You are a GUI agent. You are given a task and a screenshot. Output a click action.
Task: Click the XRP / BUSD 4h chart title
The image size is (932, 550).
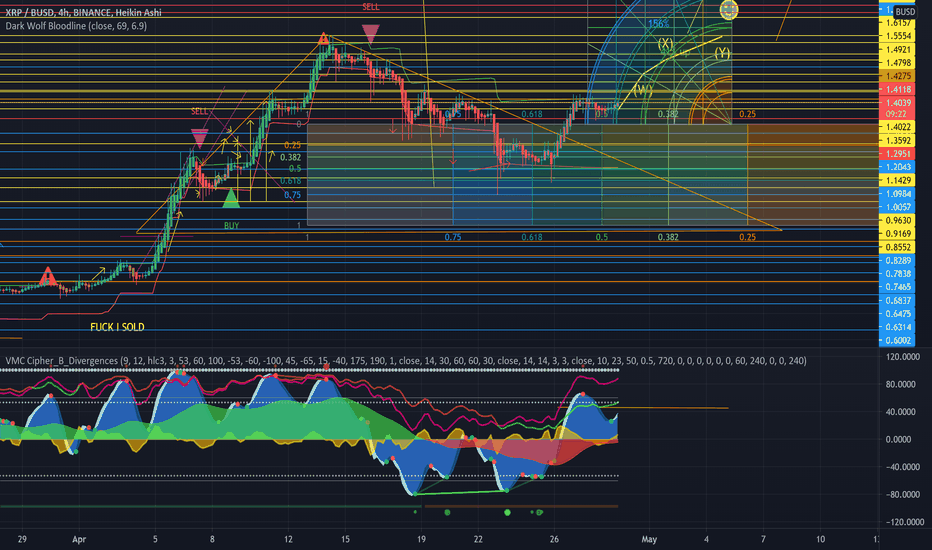(x=83, y=12)
